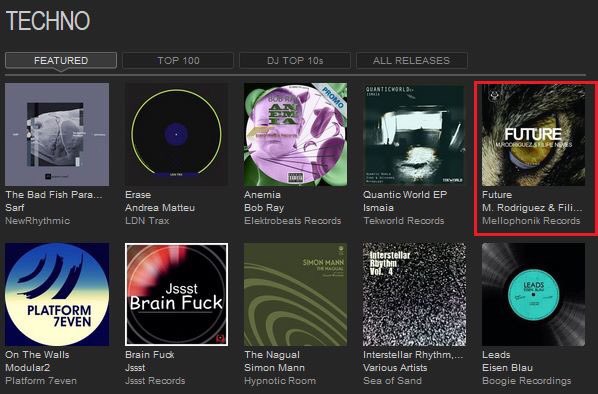Open the 'Future' release title link
The width and height of the screenshot is (598, 394).
click(x=497, y=195)
